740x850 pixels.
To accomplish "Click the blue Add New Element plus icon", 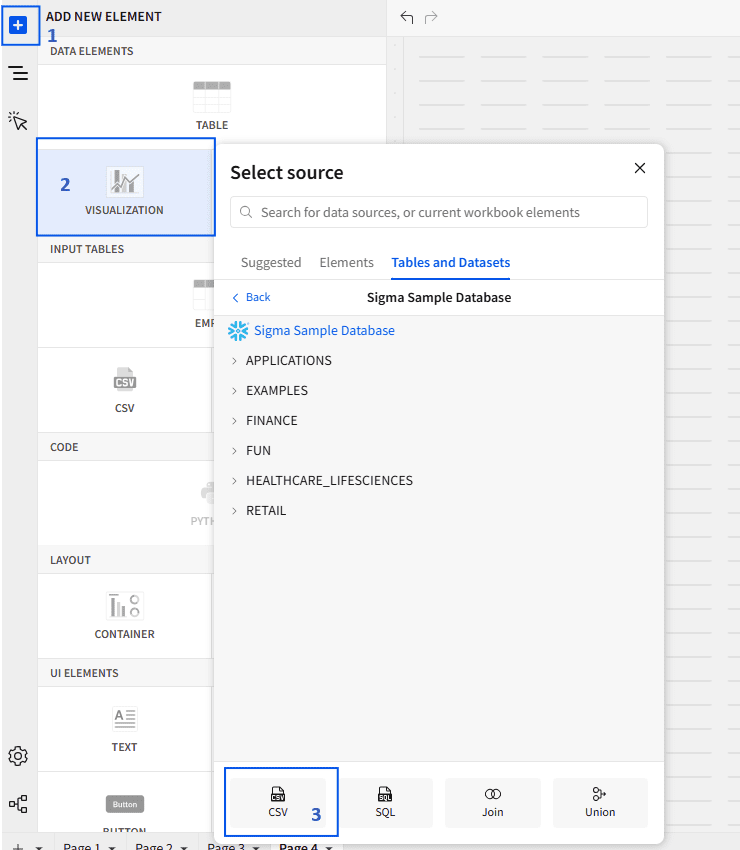I will pos(18,25).
